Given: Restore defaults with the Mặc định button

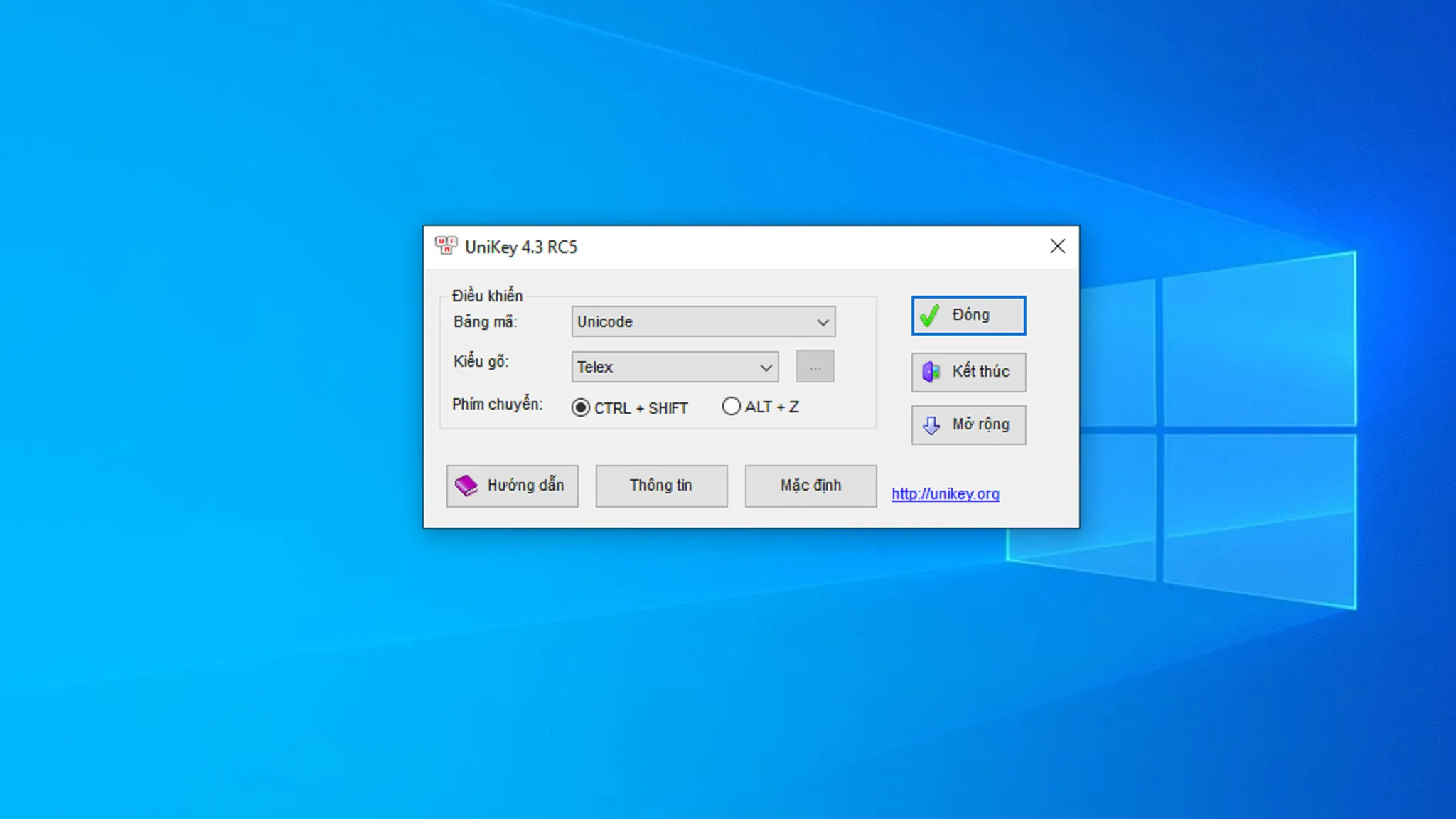Looking at the screenshot, I should click(810, 486).
